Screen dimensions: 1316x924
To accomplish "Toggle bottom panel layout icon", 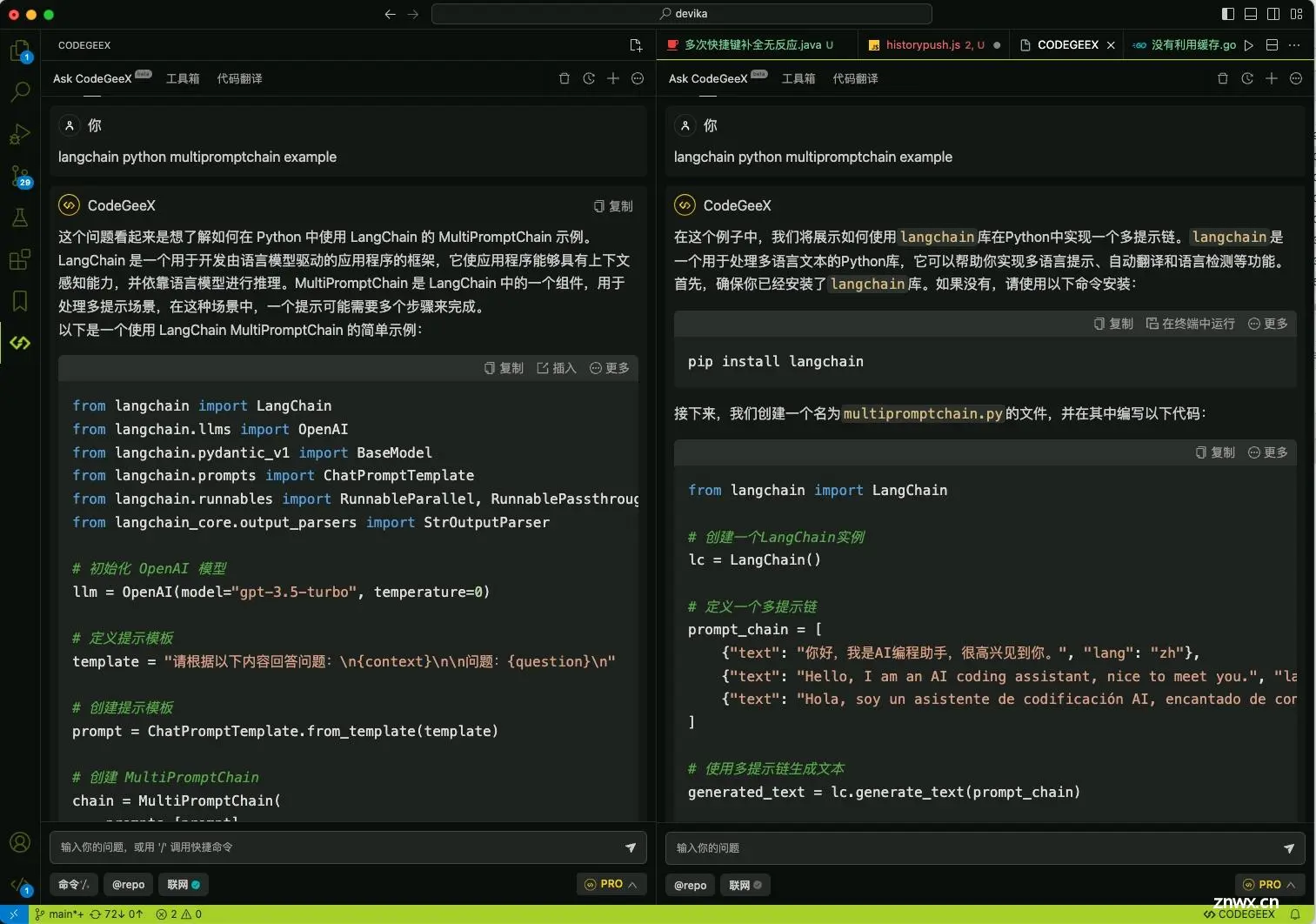I will 1251,14.
